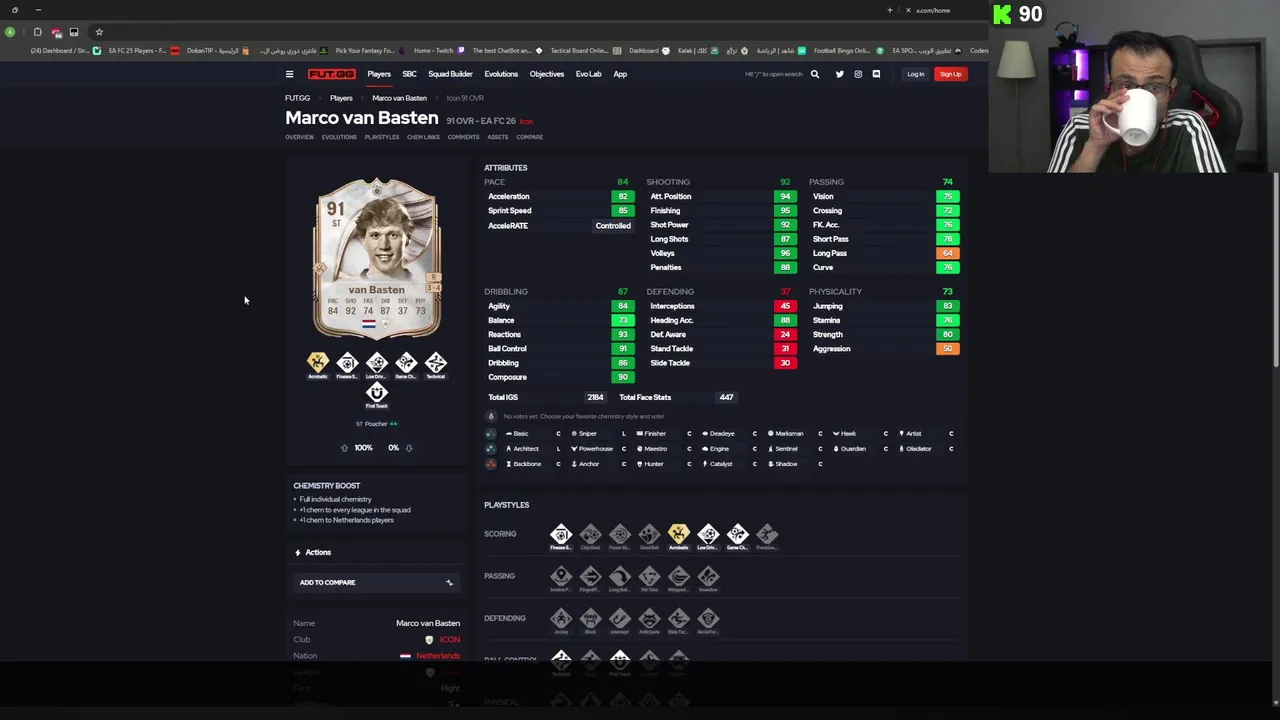The height and width of the screenshot is (720, 1280).
Task: Open the FUT.GG Twitter link icon
Action: pos(839,74)
